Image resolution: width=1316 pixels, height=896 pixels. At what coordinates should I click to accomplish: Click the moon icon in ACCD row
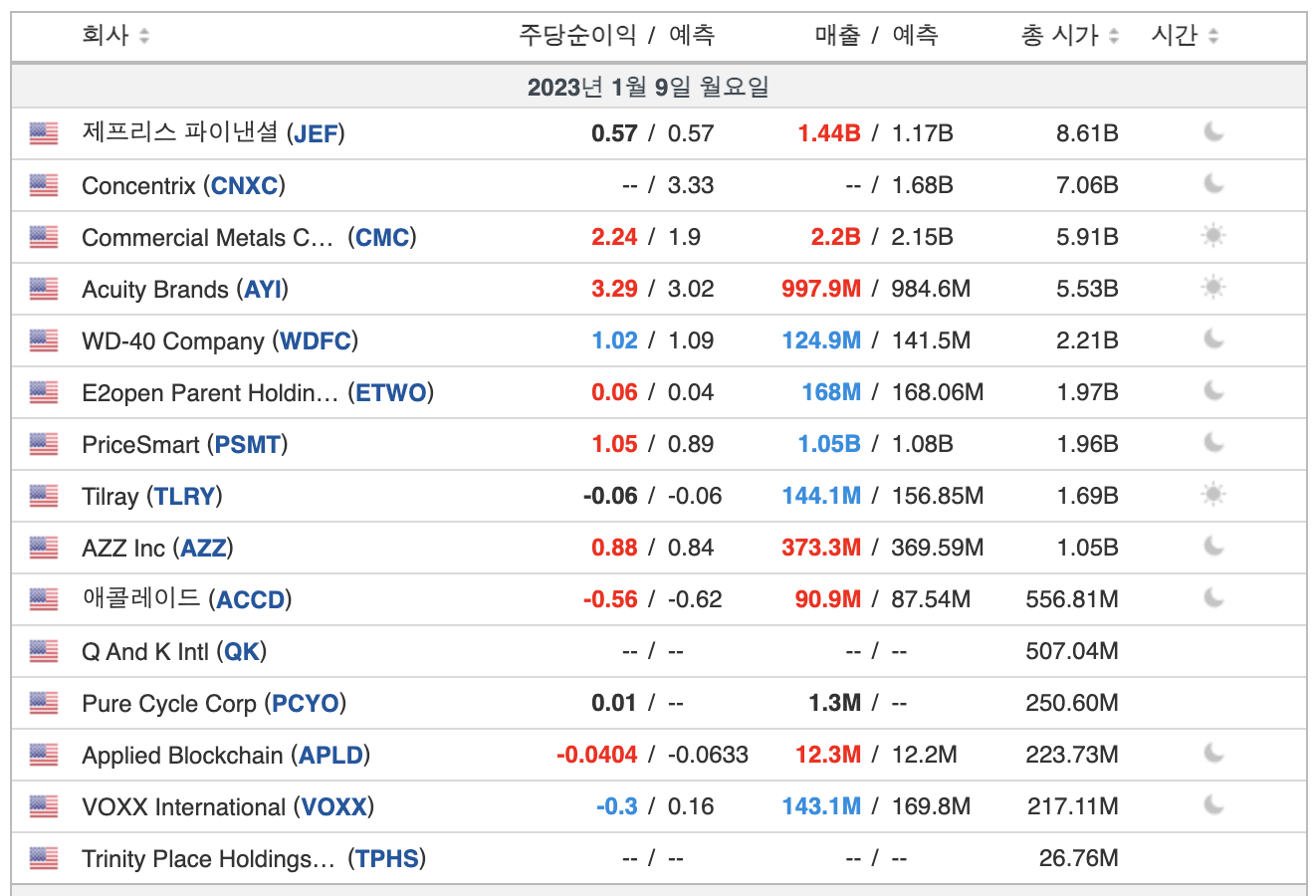point(1213,597)
